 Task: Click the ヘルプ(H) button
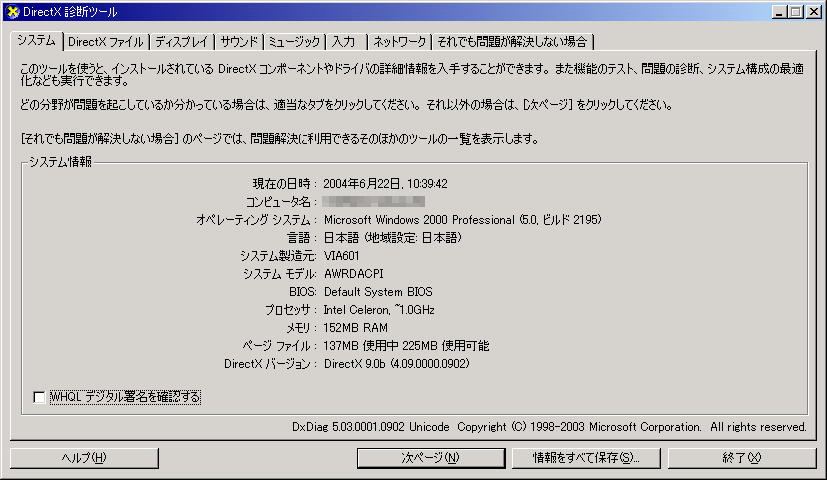pos(84,458)
